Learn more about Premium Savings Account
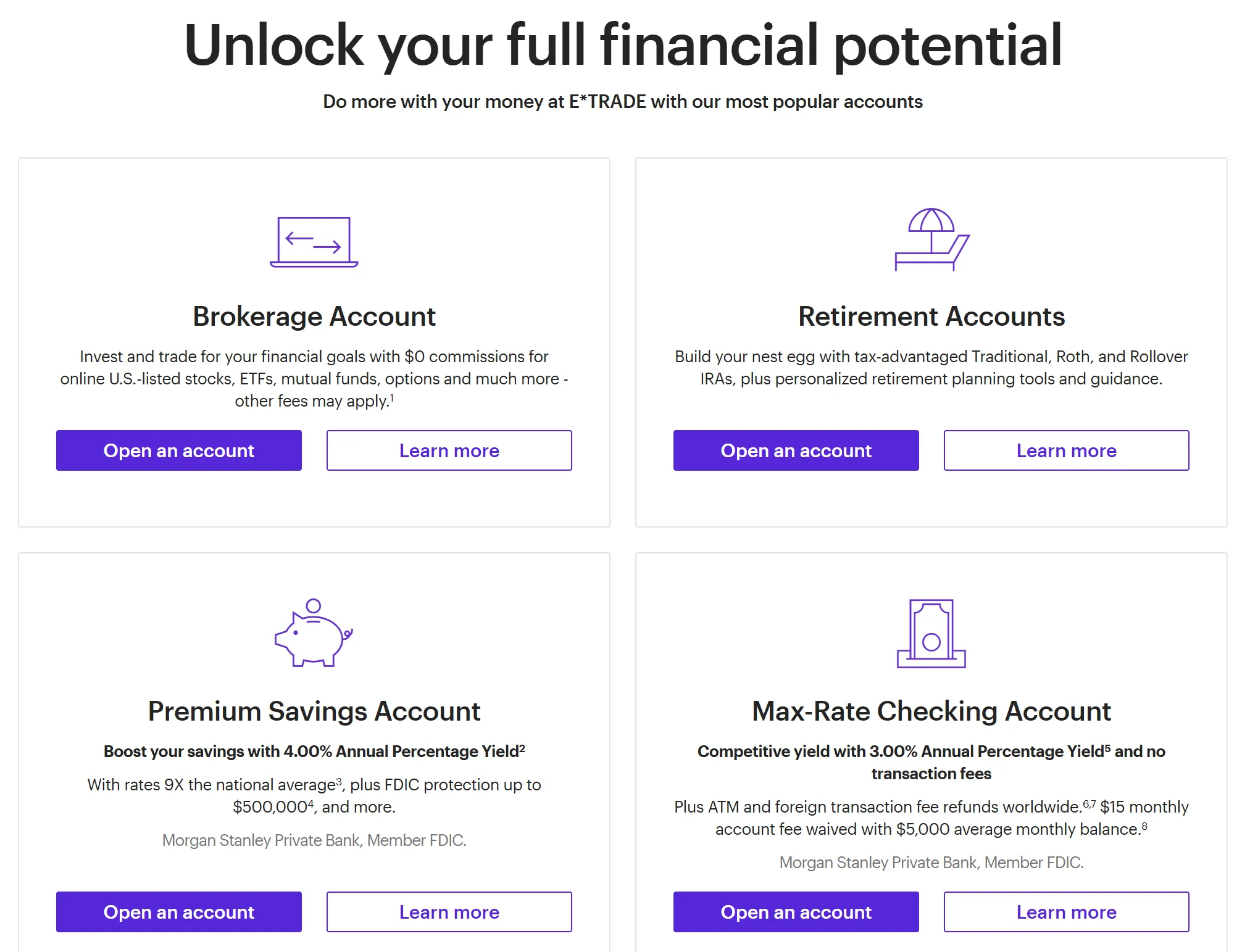 click(449, 912)
